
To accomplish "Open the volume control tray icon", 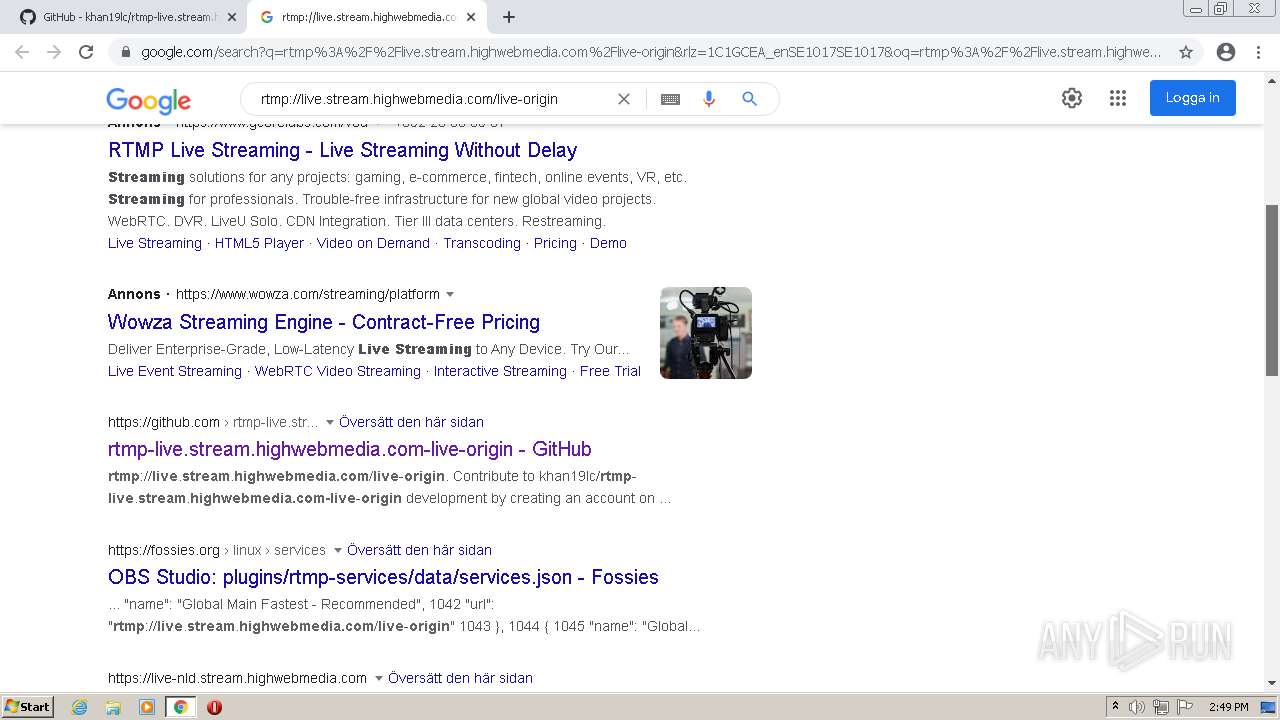I will coord(1137,707).
